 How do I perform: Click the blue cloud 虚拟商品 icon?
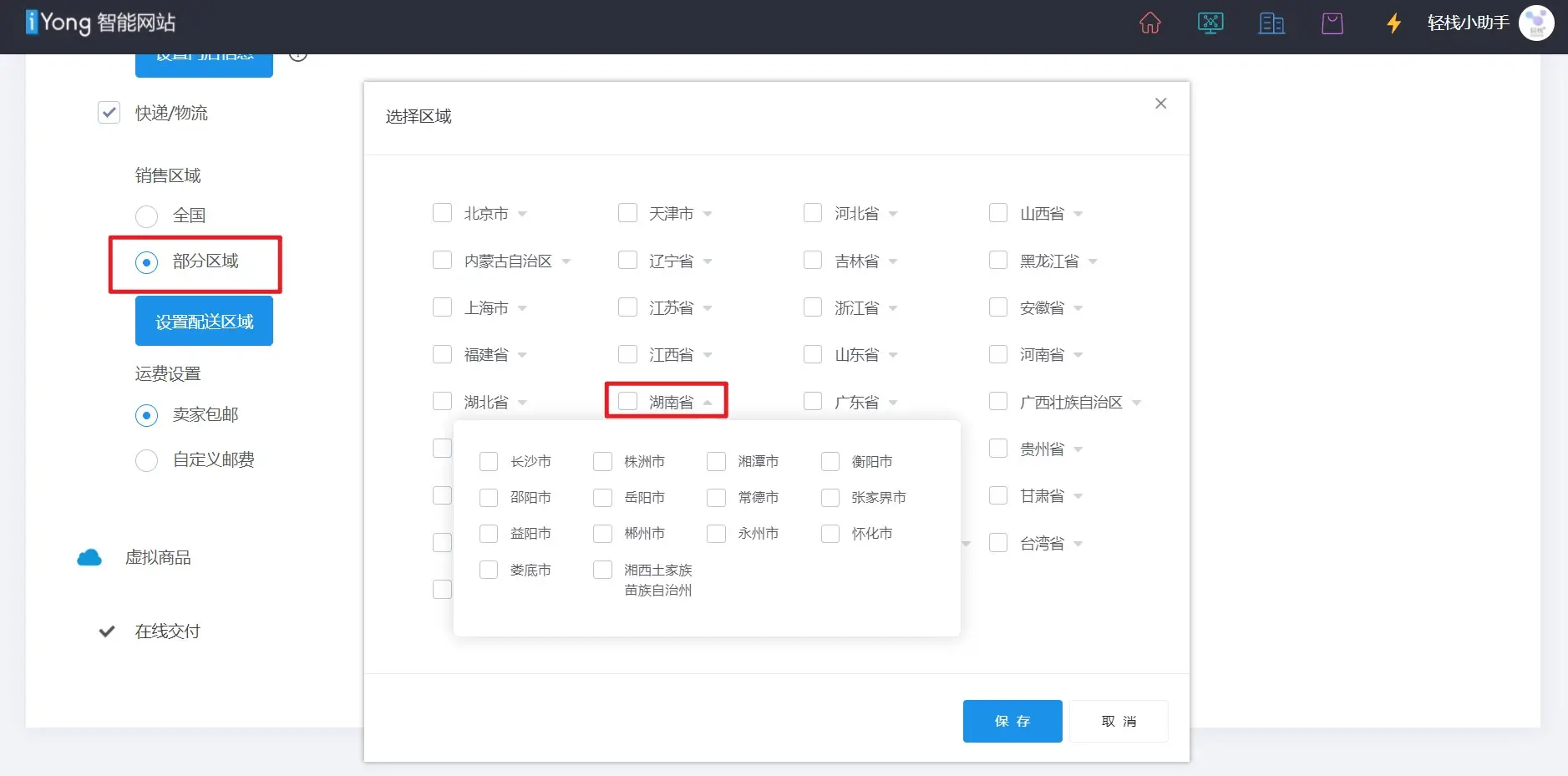click(x=89, y=558)
